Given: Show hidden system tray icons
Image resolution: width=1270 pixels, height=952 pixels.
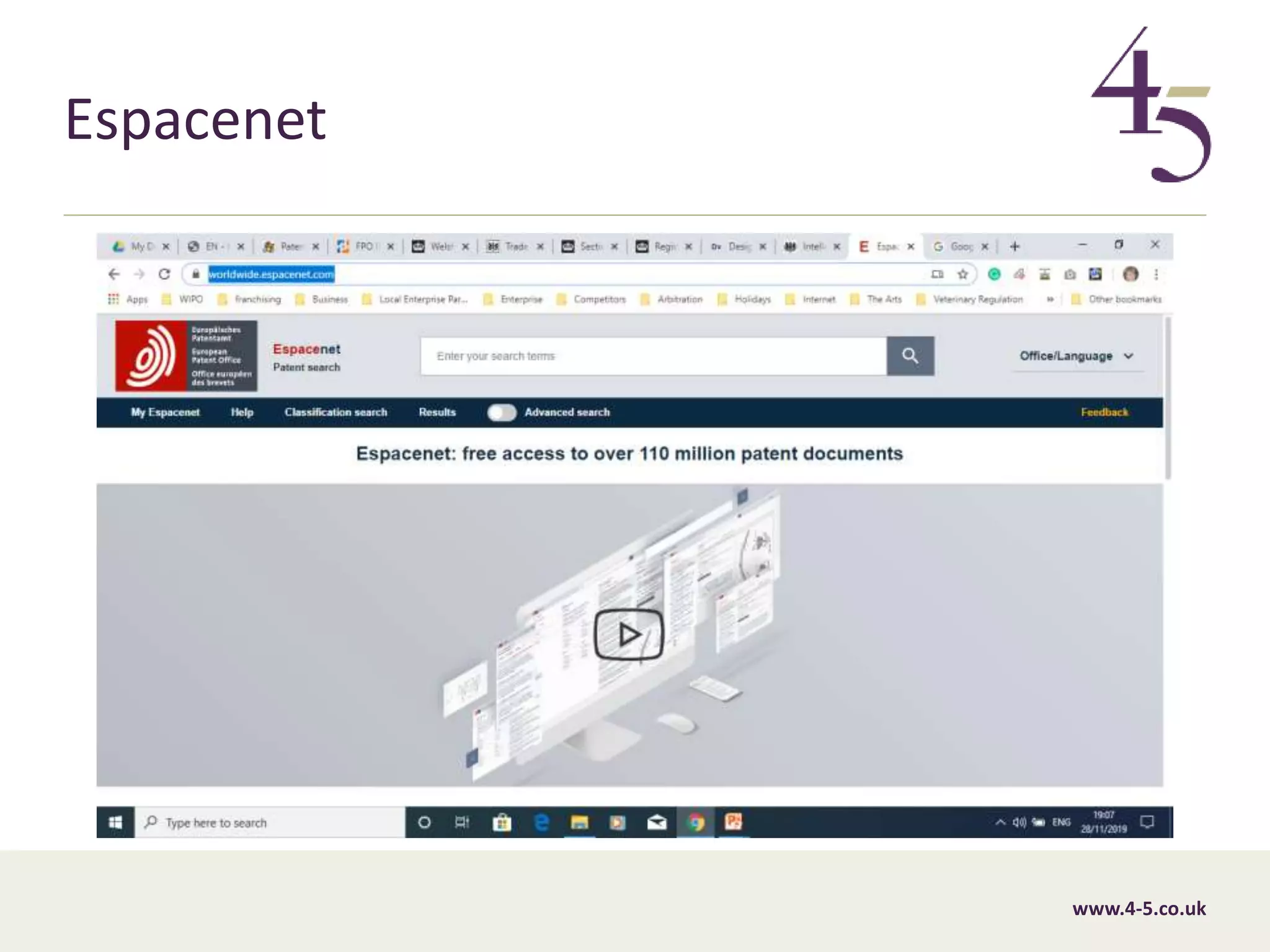Looking at the screenshot, I should [1000, 822].
